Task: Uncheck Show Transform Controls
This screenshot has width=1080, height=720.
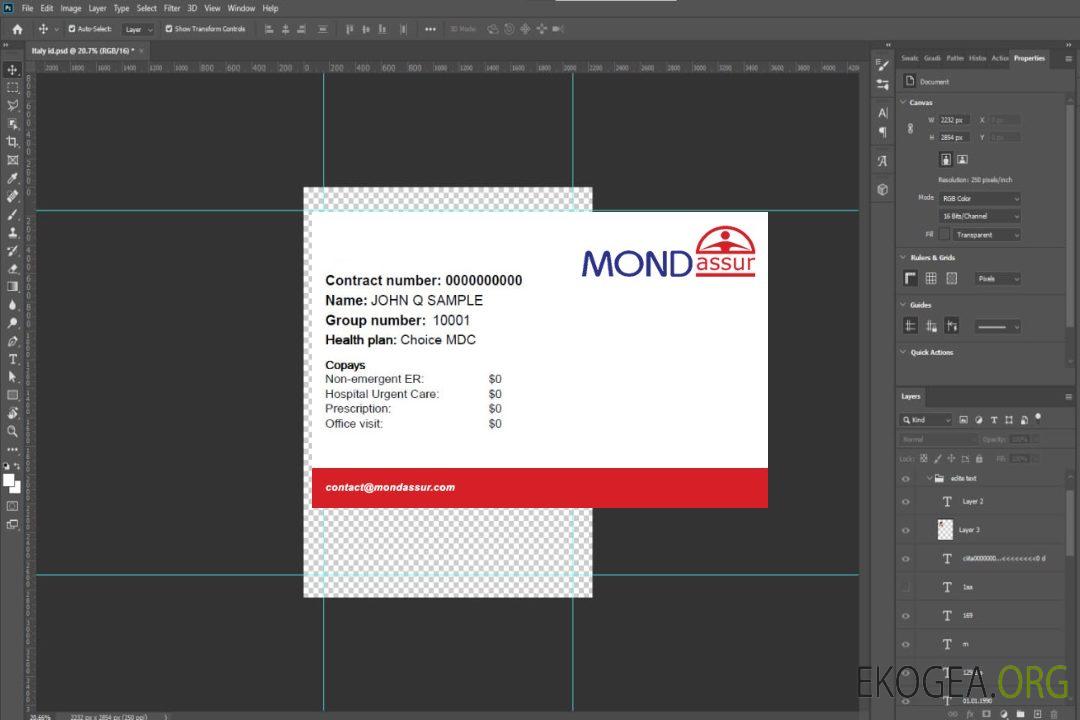Action: coord(168,29)
